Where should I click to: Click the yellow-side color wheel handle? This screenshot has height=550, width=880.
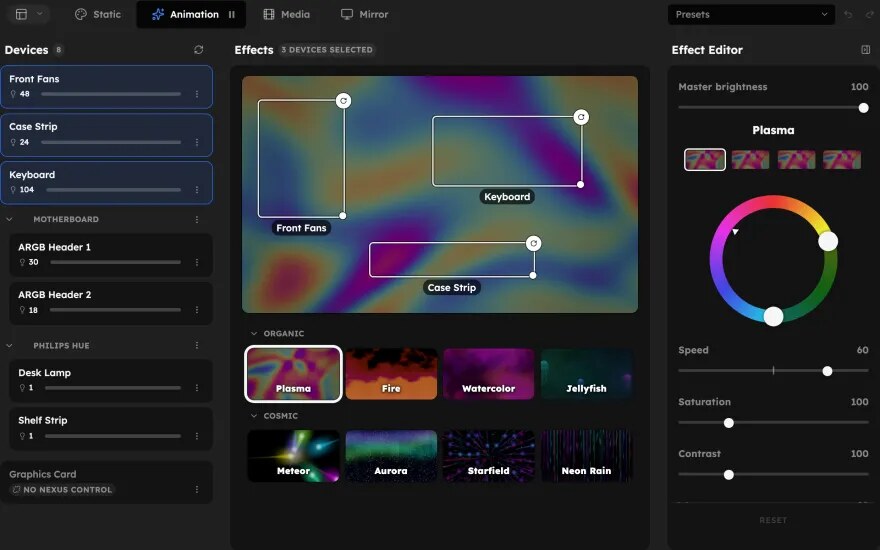click(828, 242)
